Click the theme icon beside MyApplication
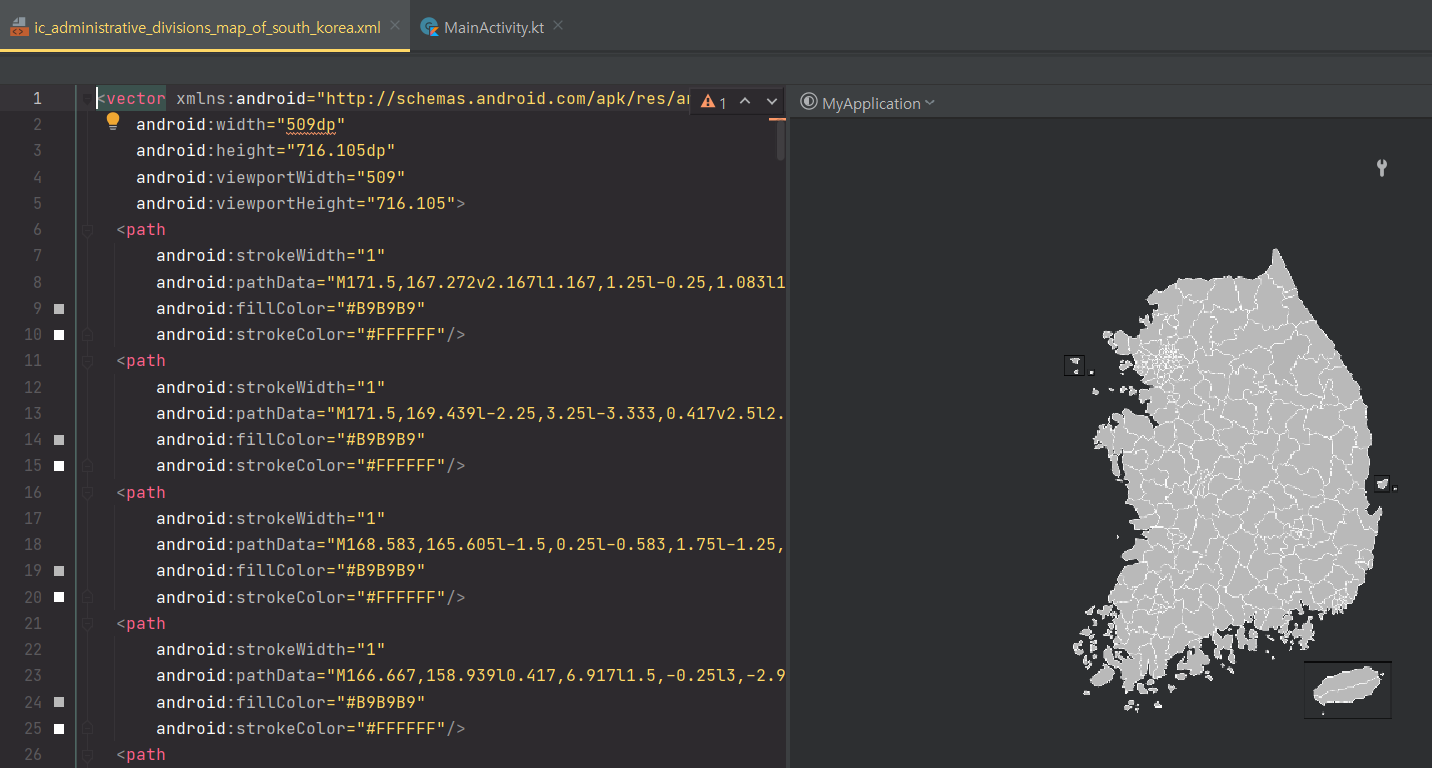This screenshot has height=768, width=1432. (x=808, y=102)
